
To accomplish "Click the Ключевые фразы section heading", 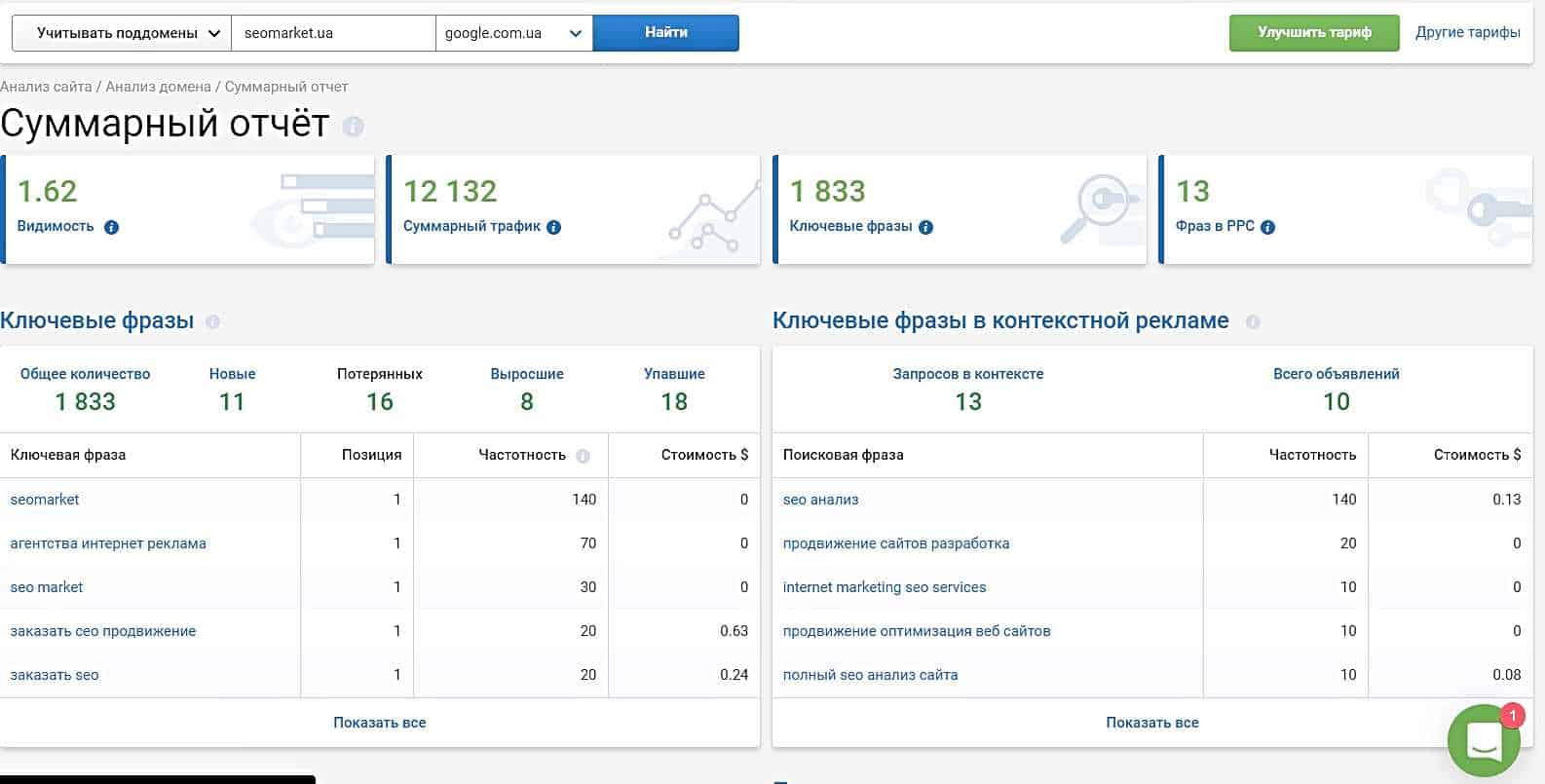I will coord(97,320).
